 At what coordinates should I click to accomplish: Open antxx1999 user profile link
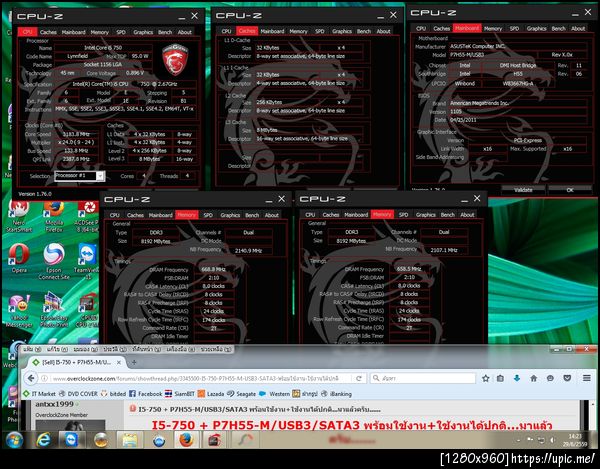pos(54,404)
